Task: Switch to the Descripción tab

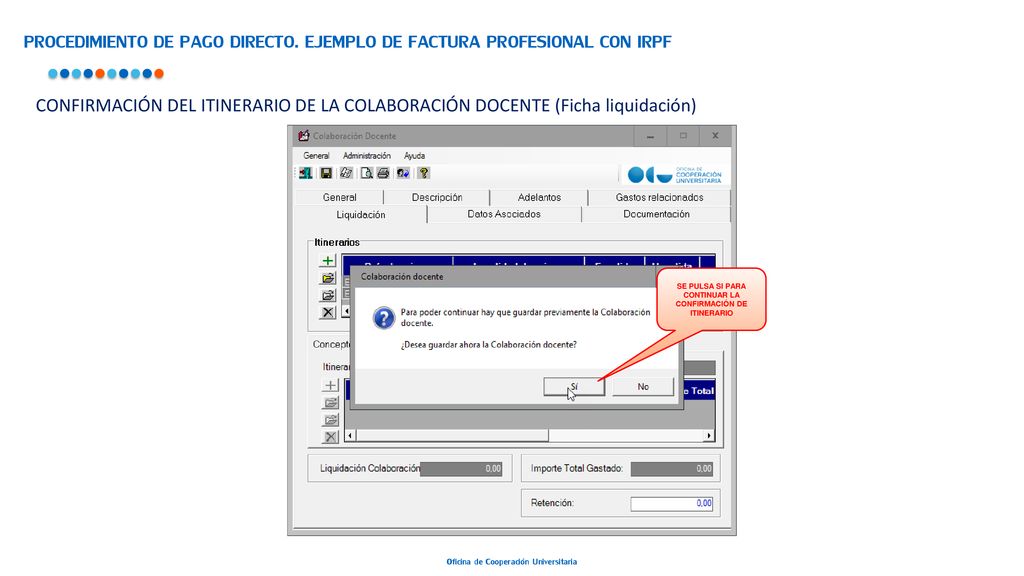Action: 437,197
